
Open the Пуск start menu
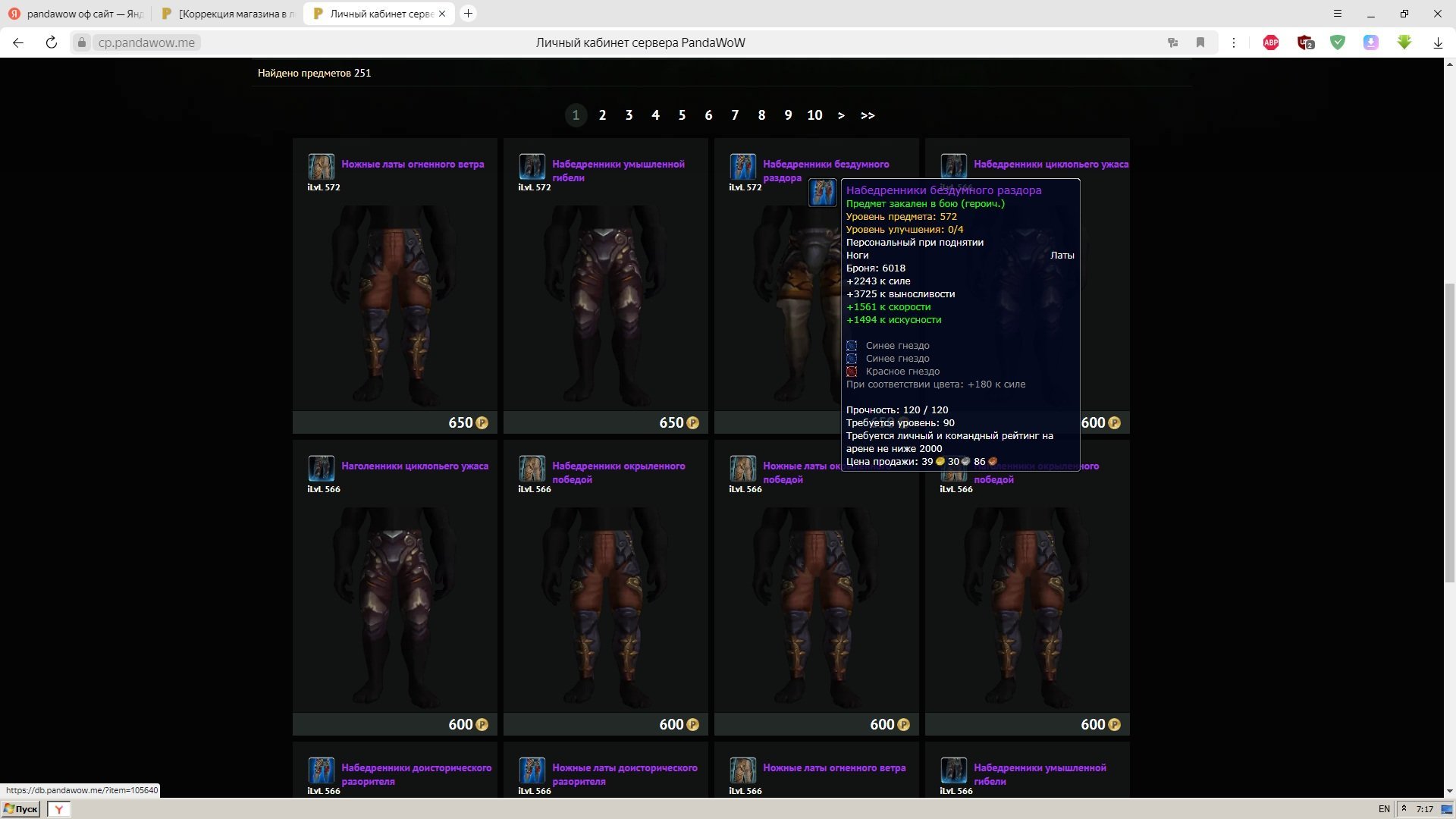21,809
